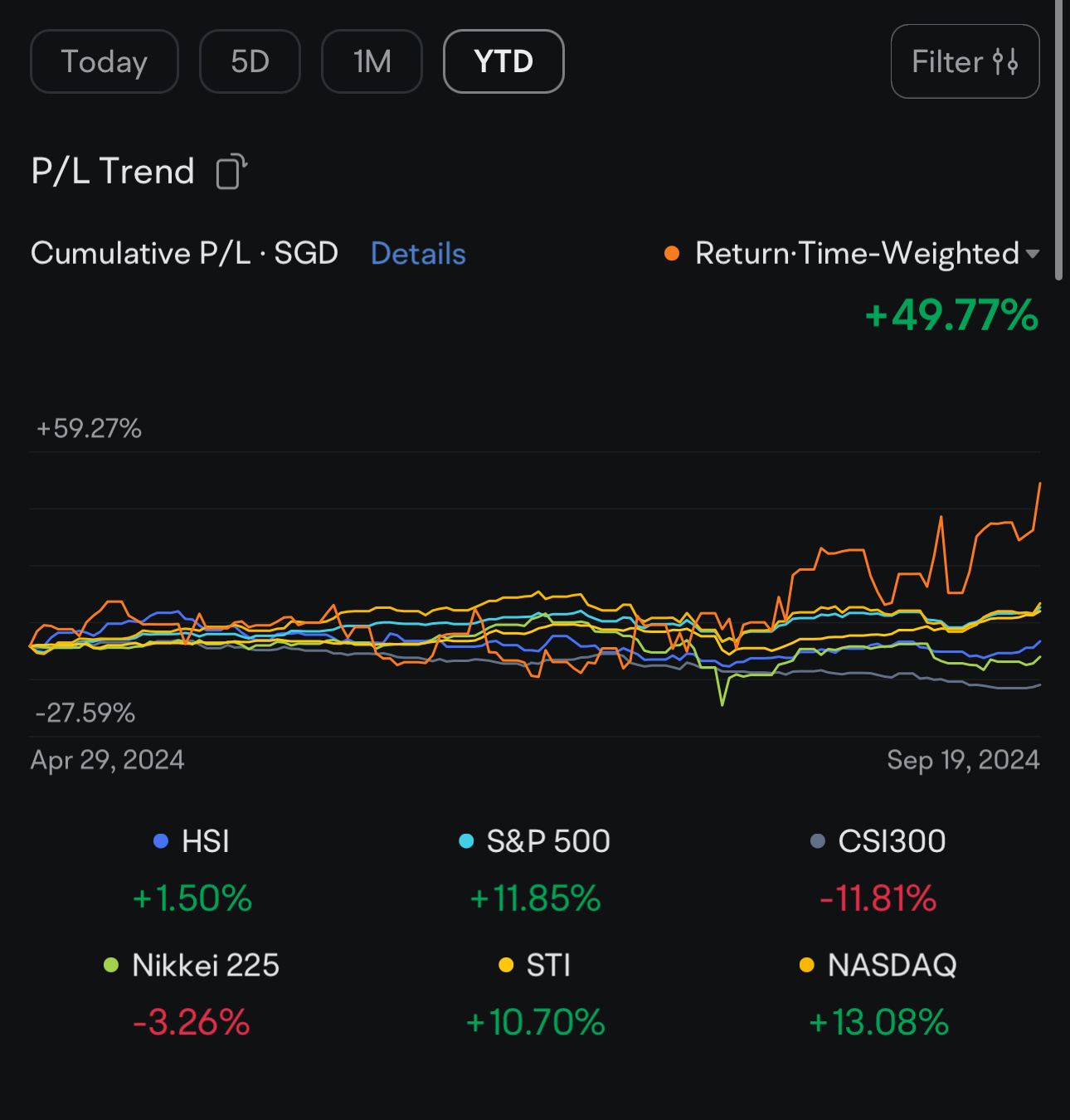Toggle the Nikkei 225 index line
The image size is (1070, 1120).
(192, 965)
